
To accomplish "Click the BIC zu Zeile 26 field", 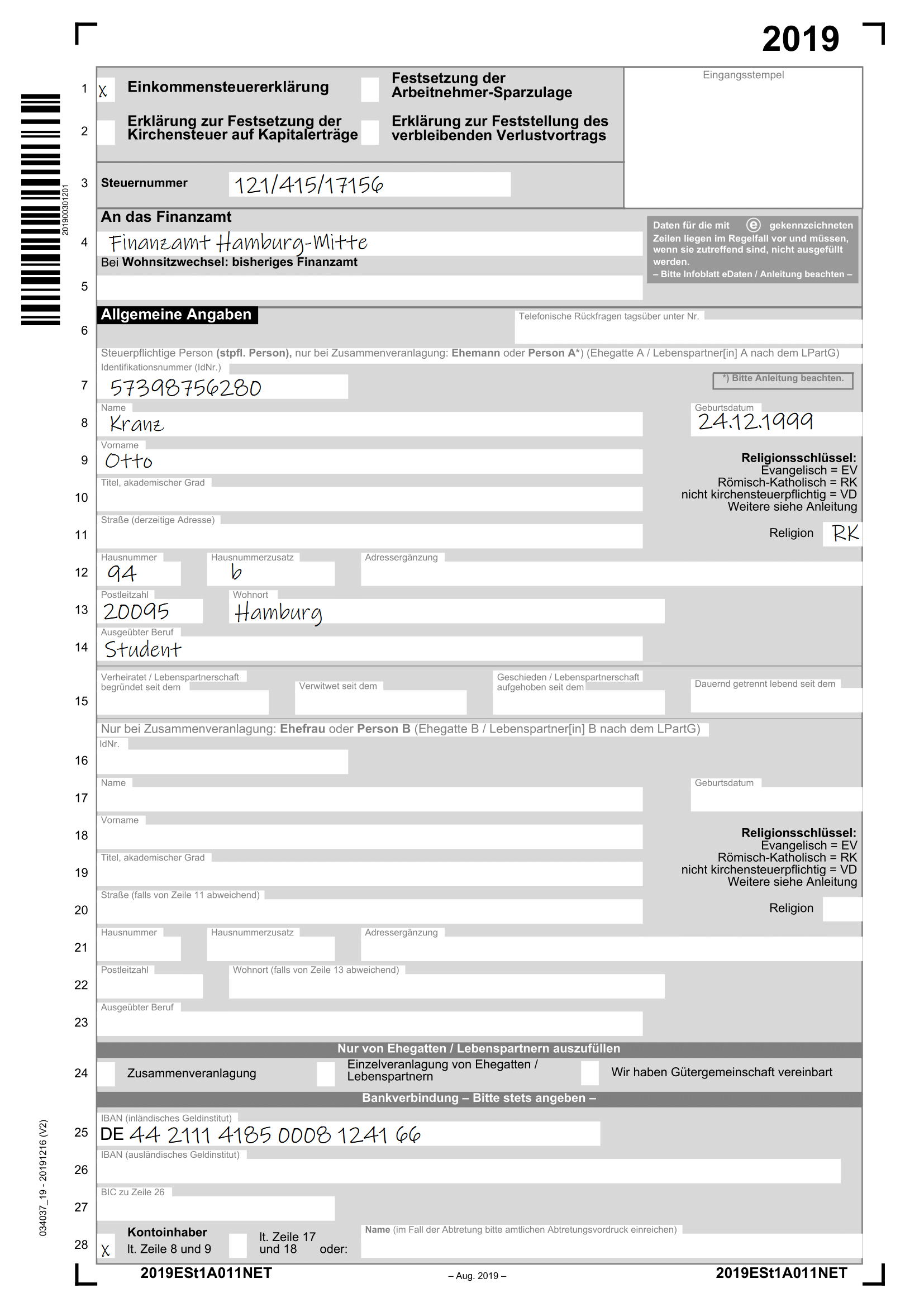I will pos(216,1209).
